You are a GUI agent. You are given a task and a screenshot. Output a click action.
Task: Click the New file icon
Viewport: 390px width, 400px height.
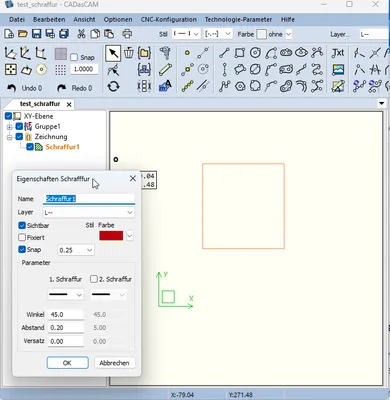[9, 34]
